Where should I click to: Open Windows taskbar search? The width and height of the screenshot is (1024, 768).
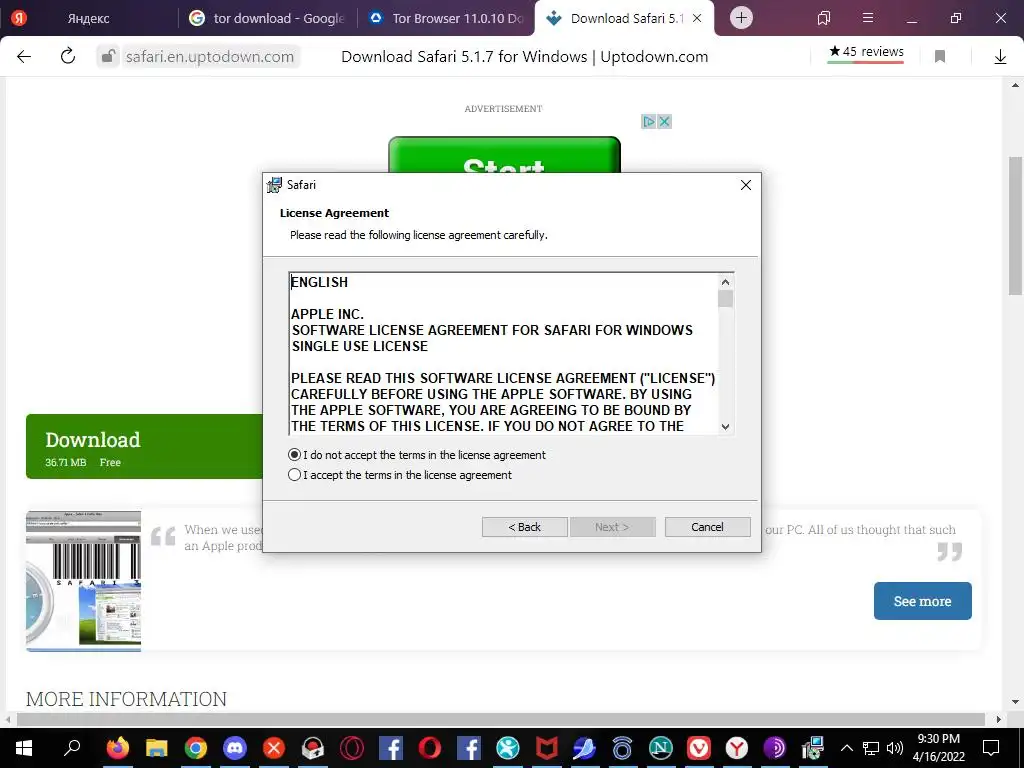pyautogui.click(x=72, y=747)
